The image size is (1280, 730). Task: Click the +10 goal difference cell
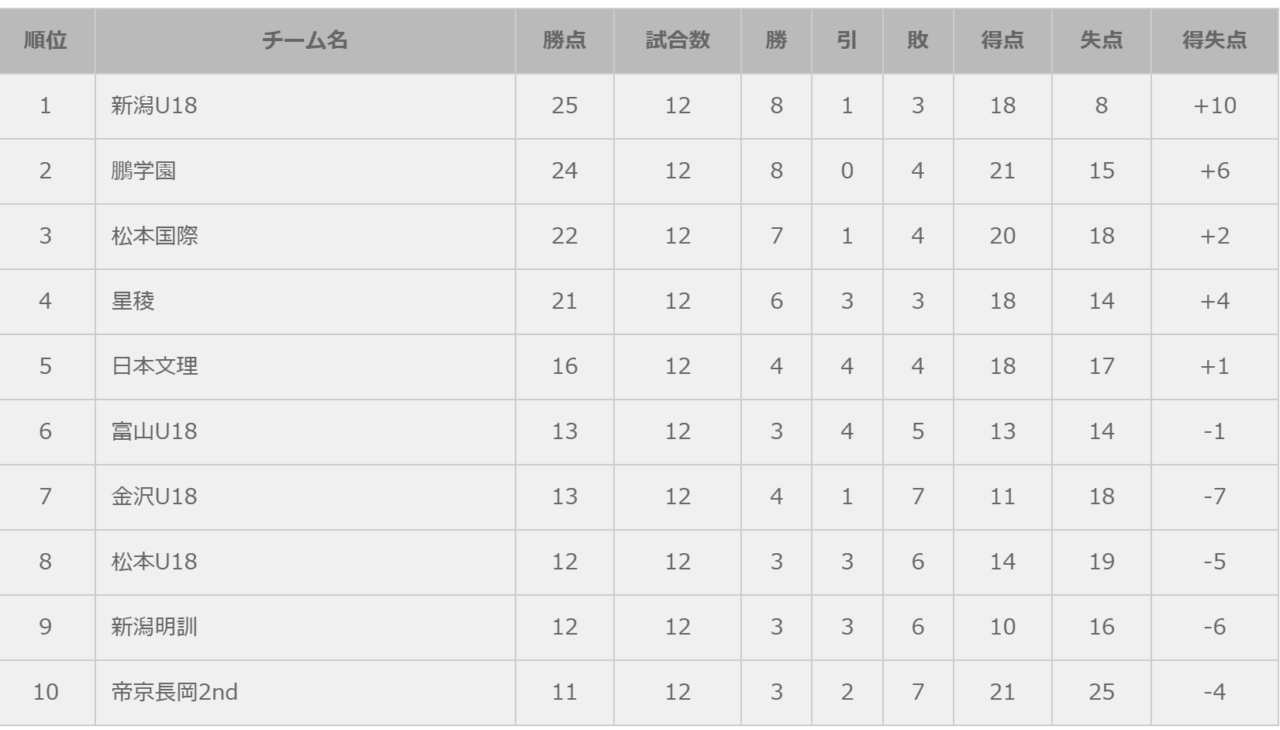pos(1215,105)
